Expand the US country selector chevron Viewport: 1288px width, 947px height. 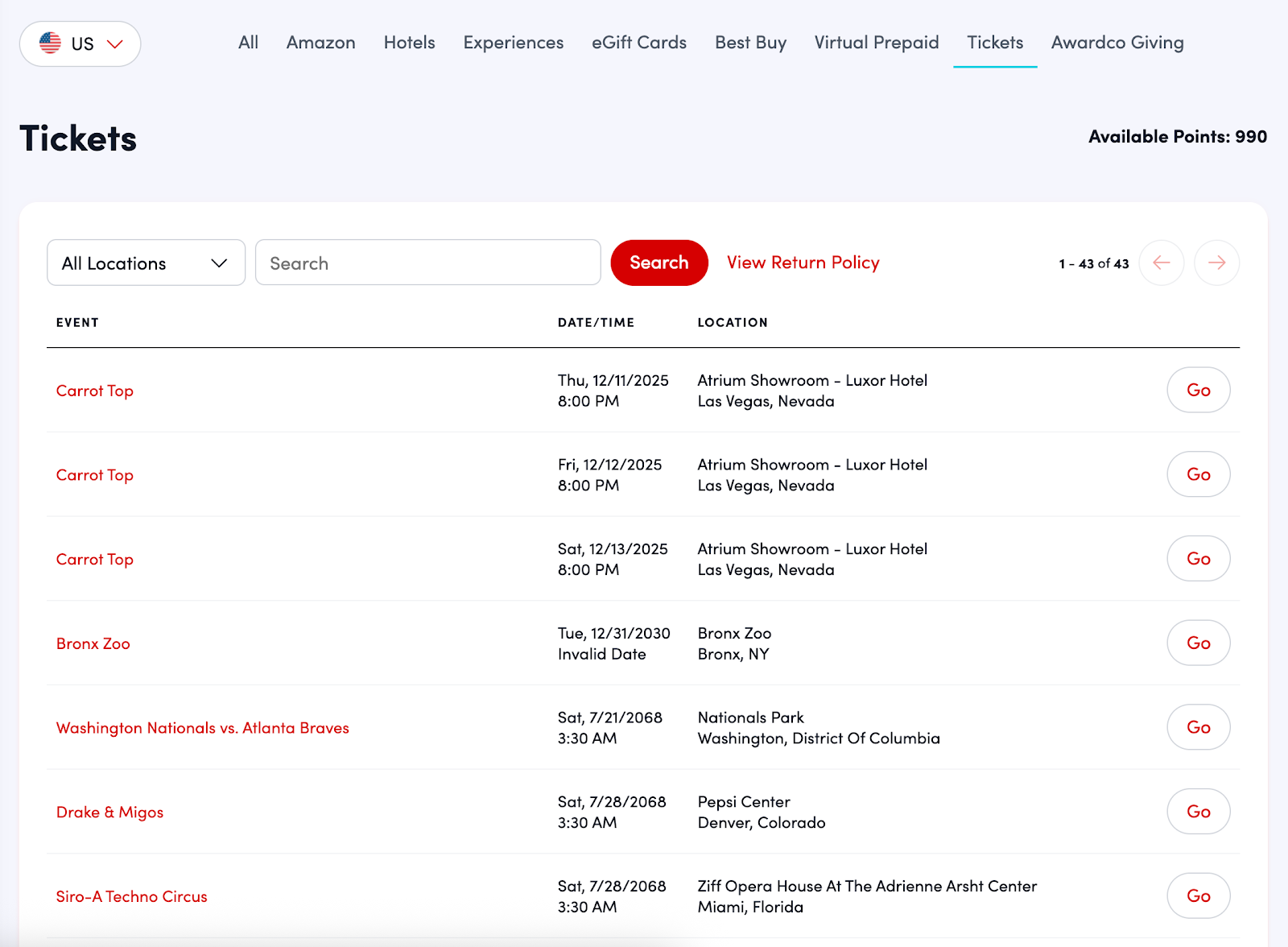pos(115,44)
